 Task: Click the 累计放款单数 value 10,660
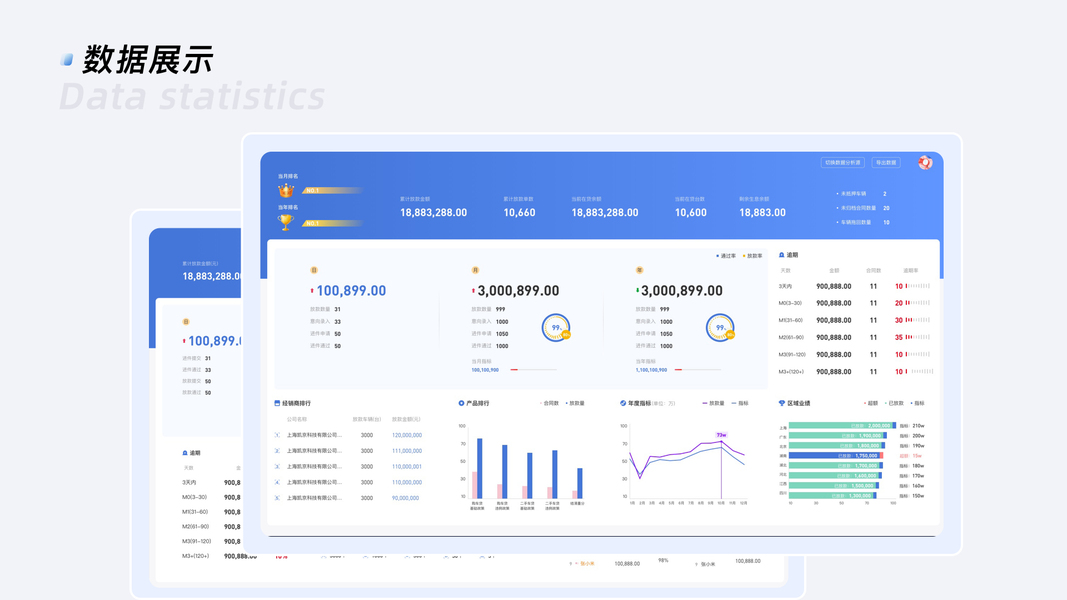coord(519,213)
